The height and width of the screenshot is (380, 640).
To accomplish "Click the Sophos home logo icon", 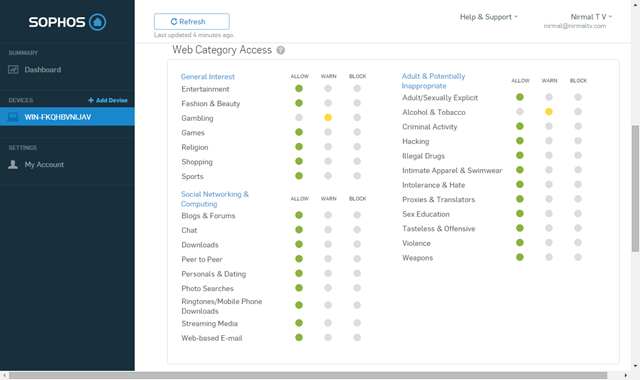I will click(98, 22).
